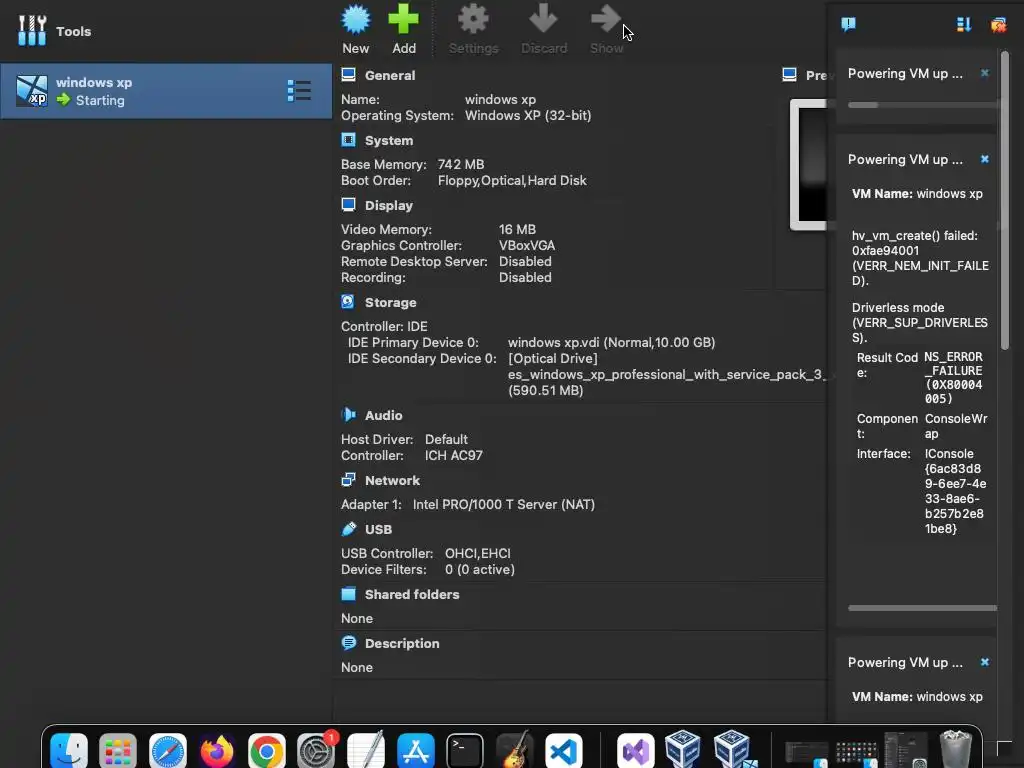Open the windows xp machine menu list icon
Viewport: 1024px width, 768px height.
(299, 91)
